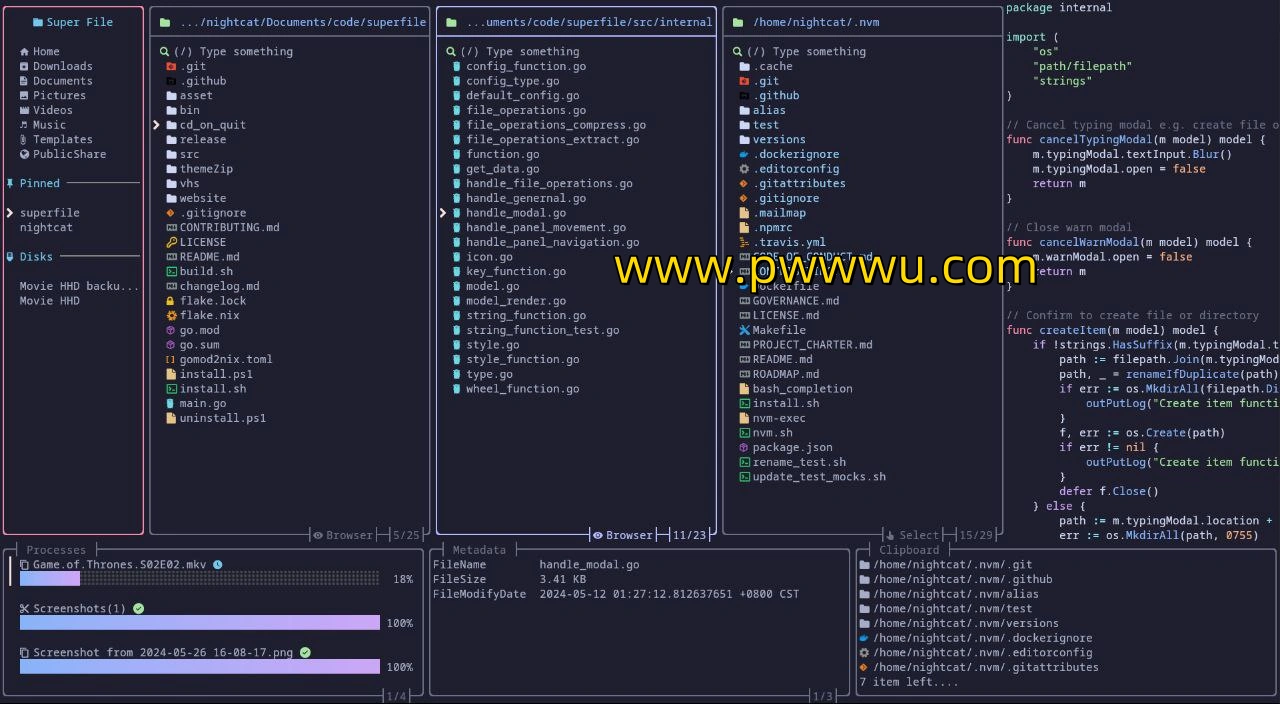Click the Game.of.Thrones 18% progress bar
Image resolution: width=1280 pixels, height=704 pixels.
pyautogui.click(x=200, y=579)
